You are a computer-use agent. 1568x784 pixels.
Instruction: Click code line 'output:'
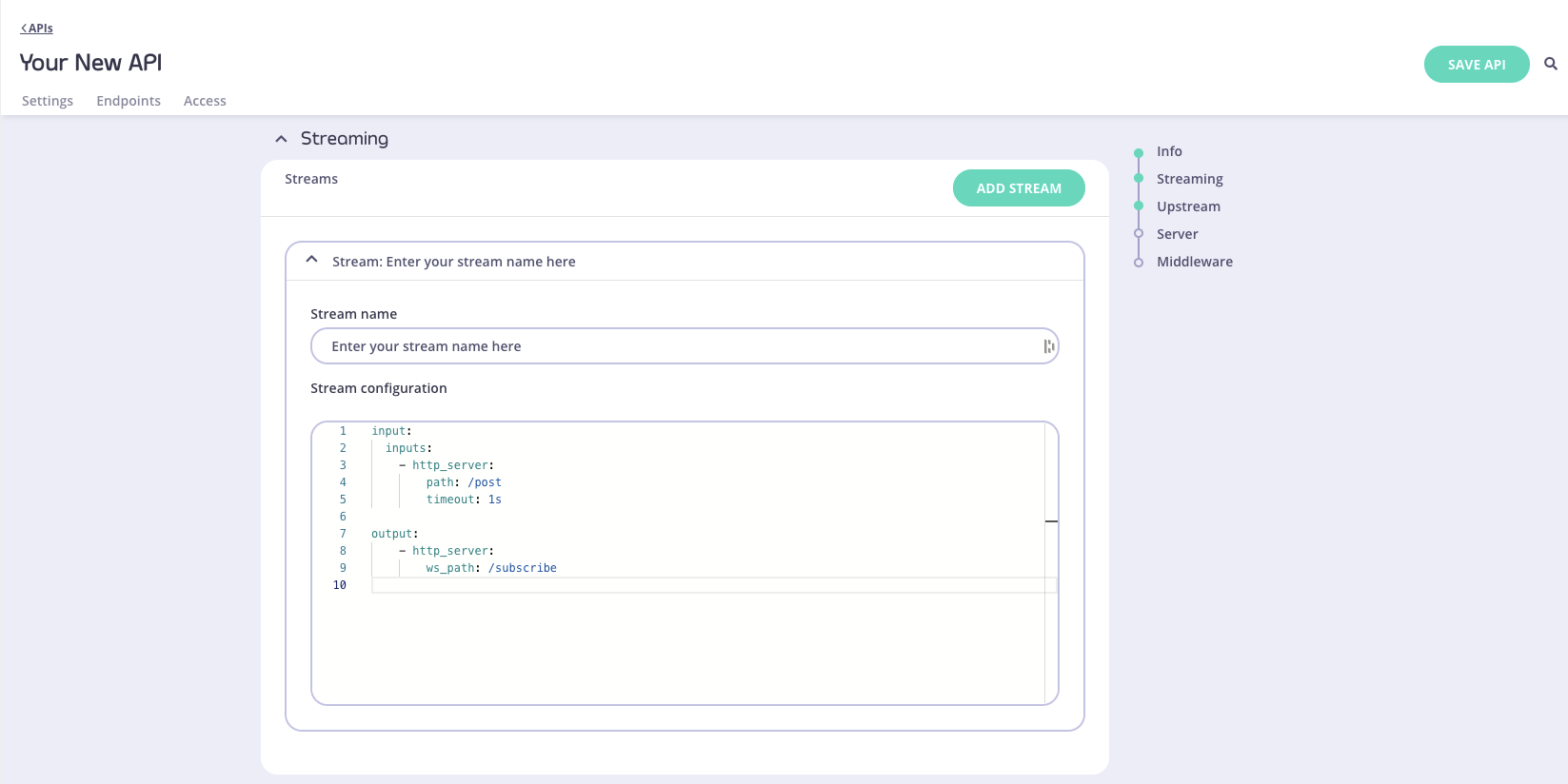(x=395, y=534)
